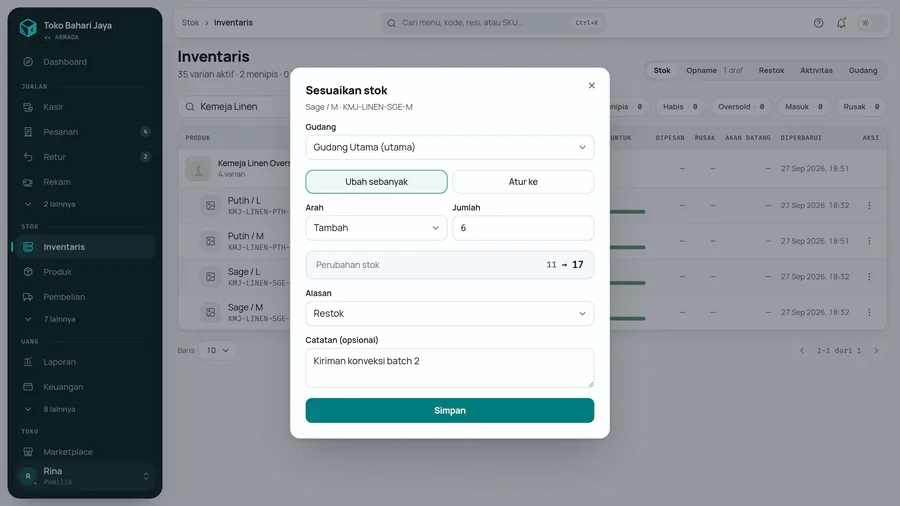Image resolution: width=900 pixels, height=506 pixels.
Task: Go to Pesanan in the sidebar
Action: click(x=83, y=132)
